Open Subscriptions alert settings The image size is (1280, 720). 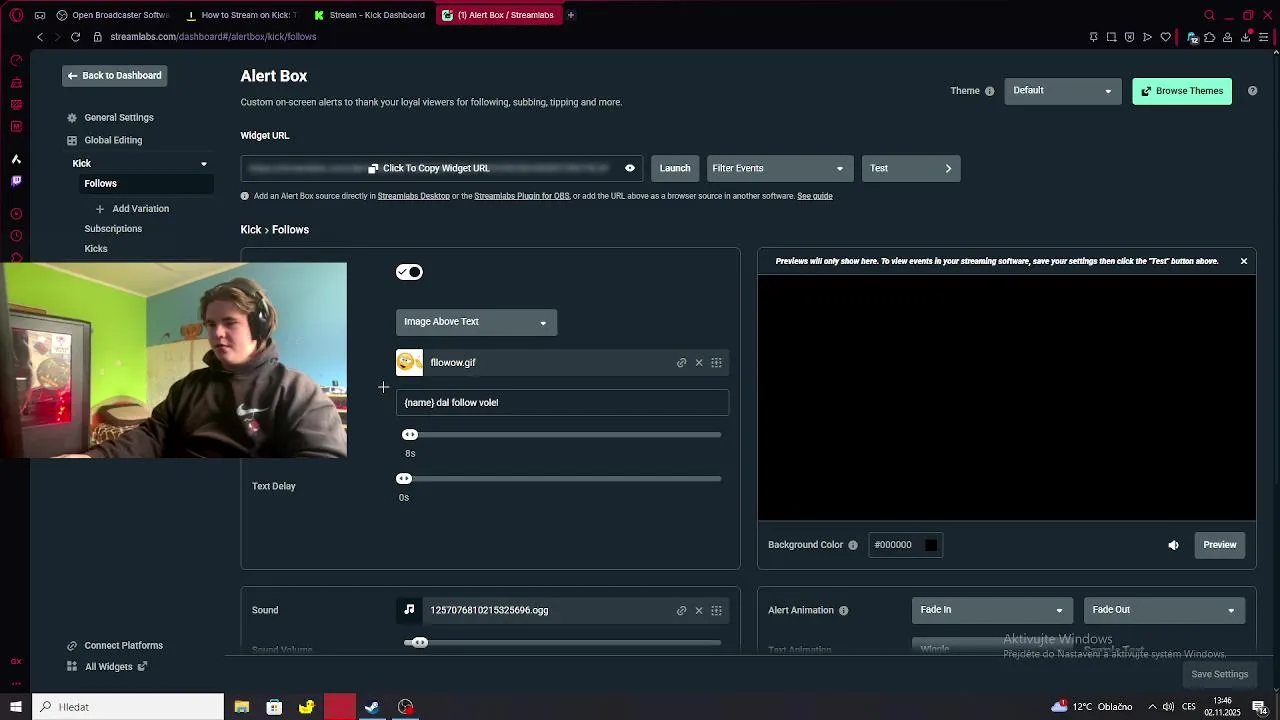[113, 229]
